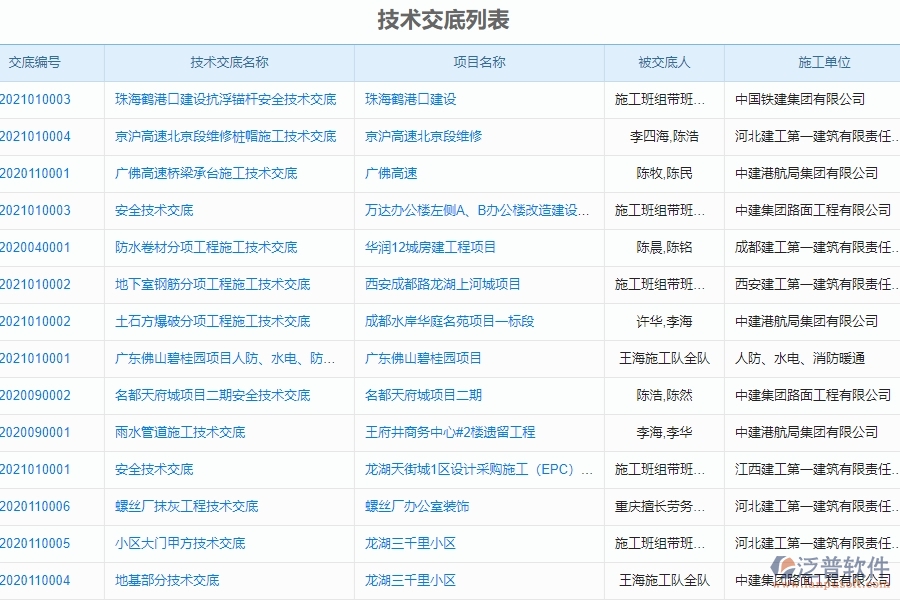Open project 华润12城房建工程项目
900x600 pixels.
coord(428,247)
